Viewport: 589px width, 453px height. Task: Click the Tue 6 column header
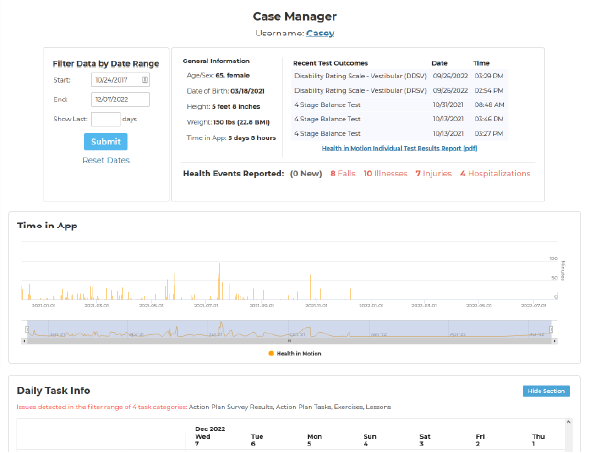tap(257, 440)
